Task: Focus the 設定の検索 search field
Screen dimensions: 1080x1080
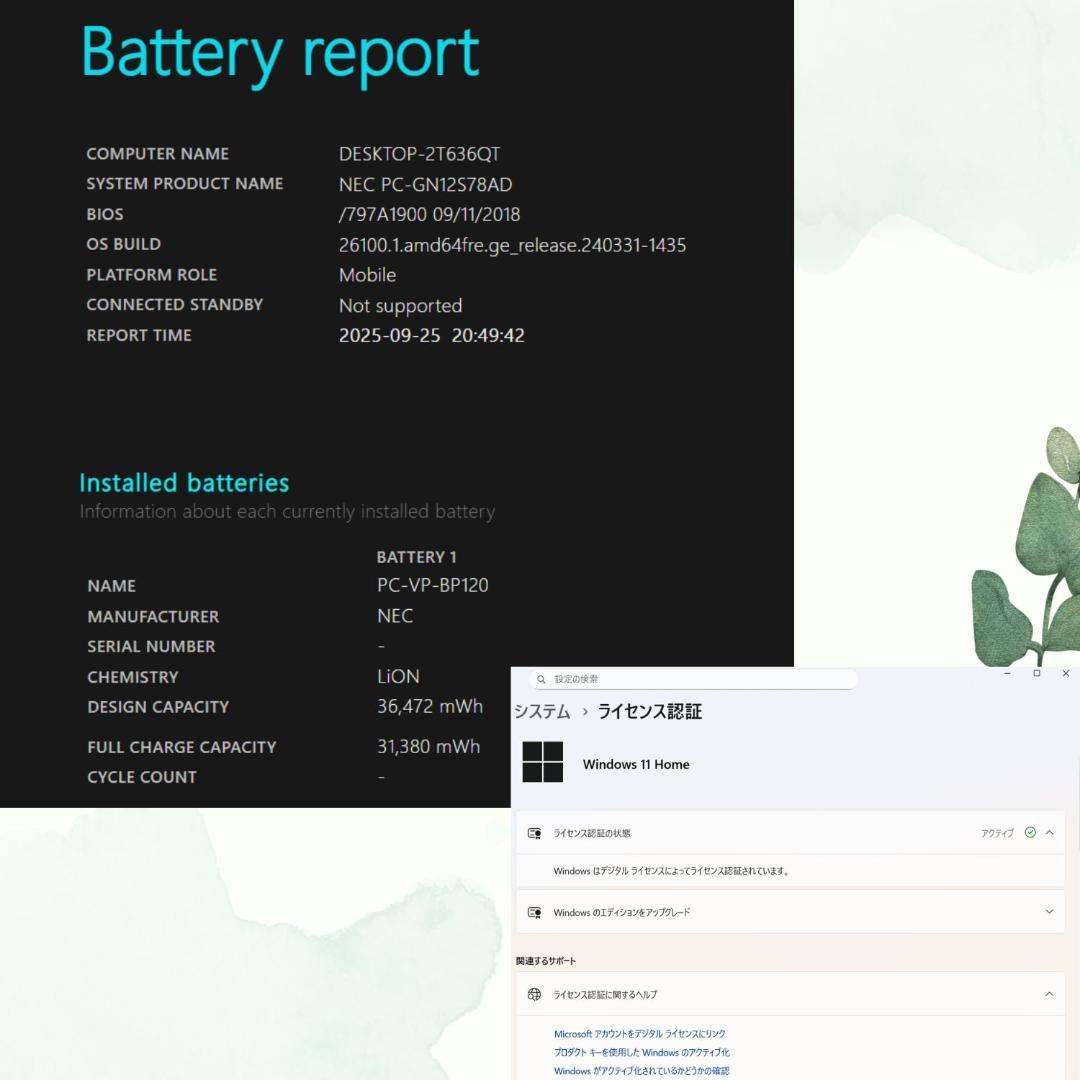Action: tap(700, 679)
